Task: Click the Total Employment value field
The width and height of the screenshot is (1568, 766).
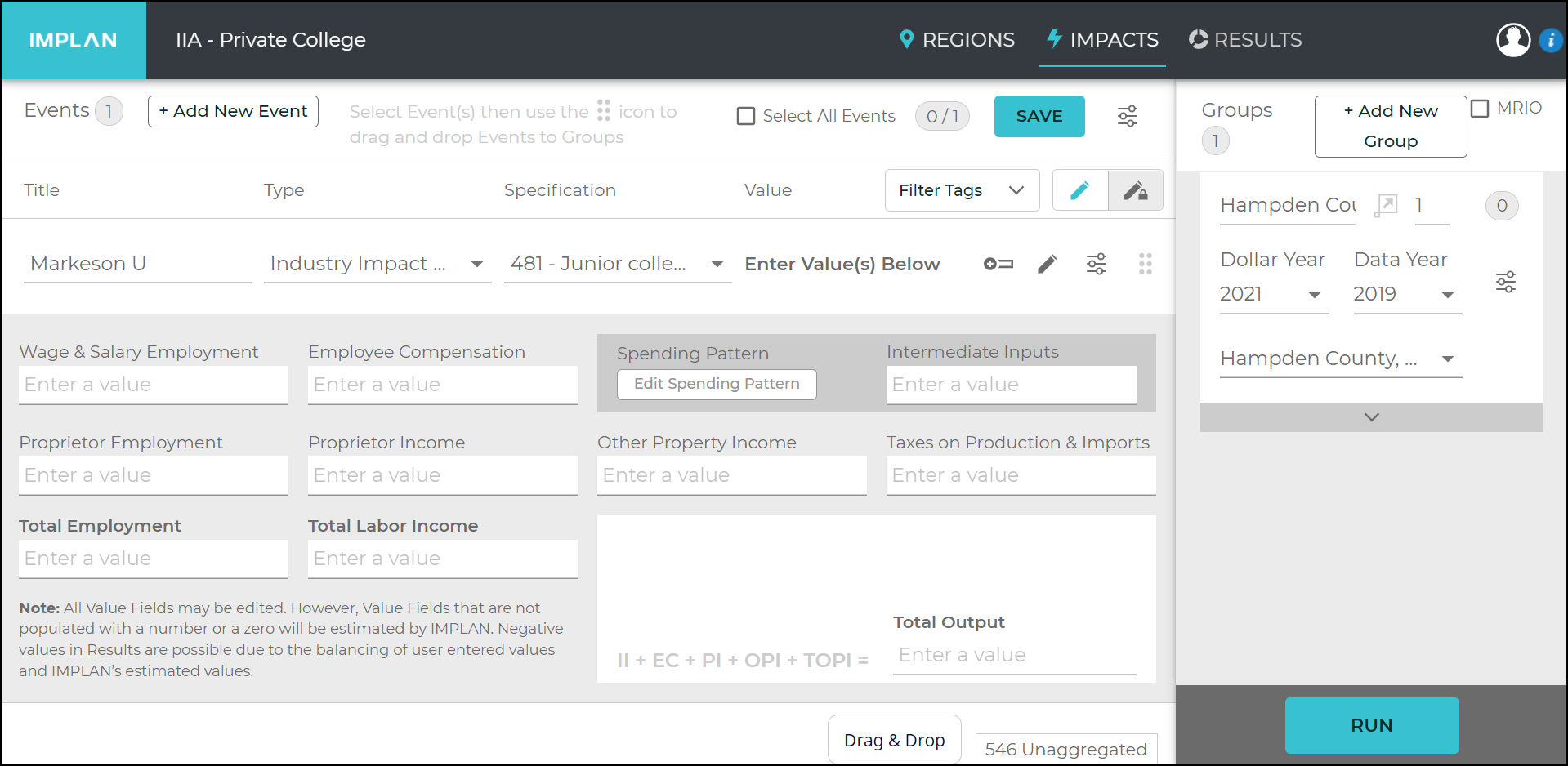Action: 154,559
